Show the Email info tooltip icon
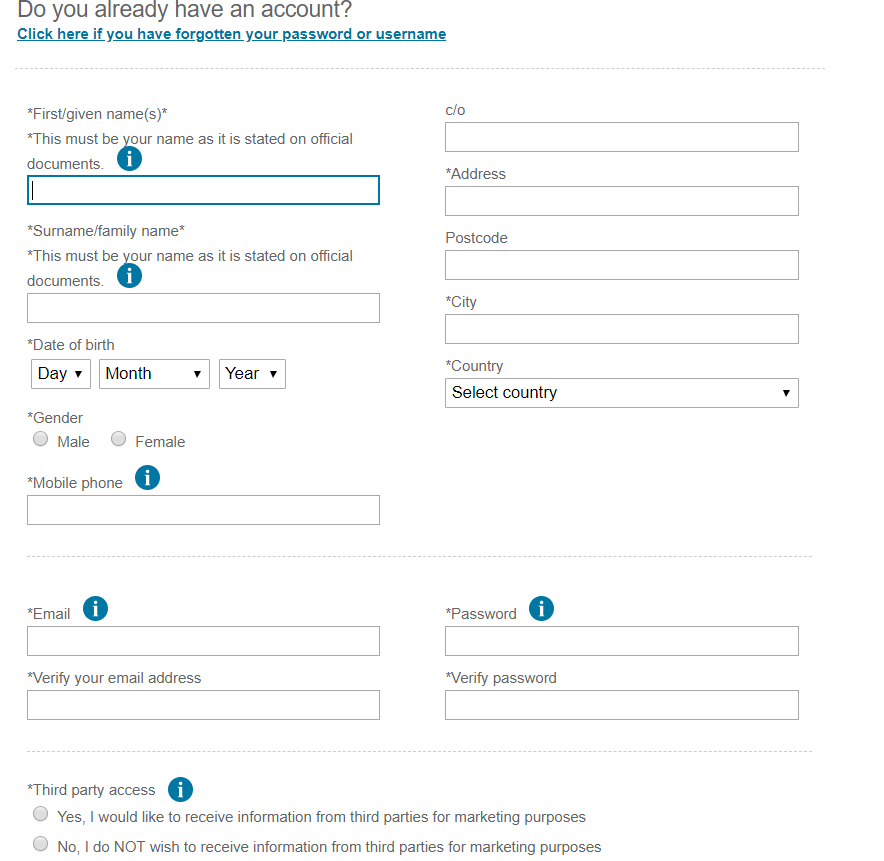This screenshot has height=861, width=884. click(x=95, y=608)
